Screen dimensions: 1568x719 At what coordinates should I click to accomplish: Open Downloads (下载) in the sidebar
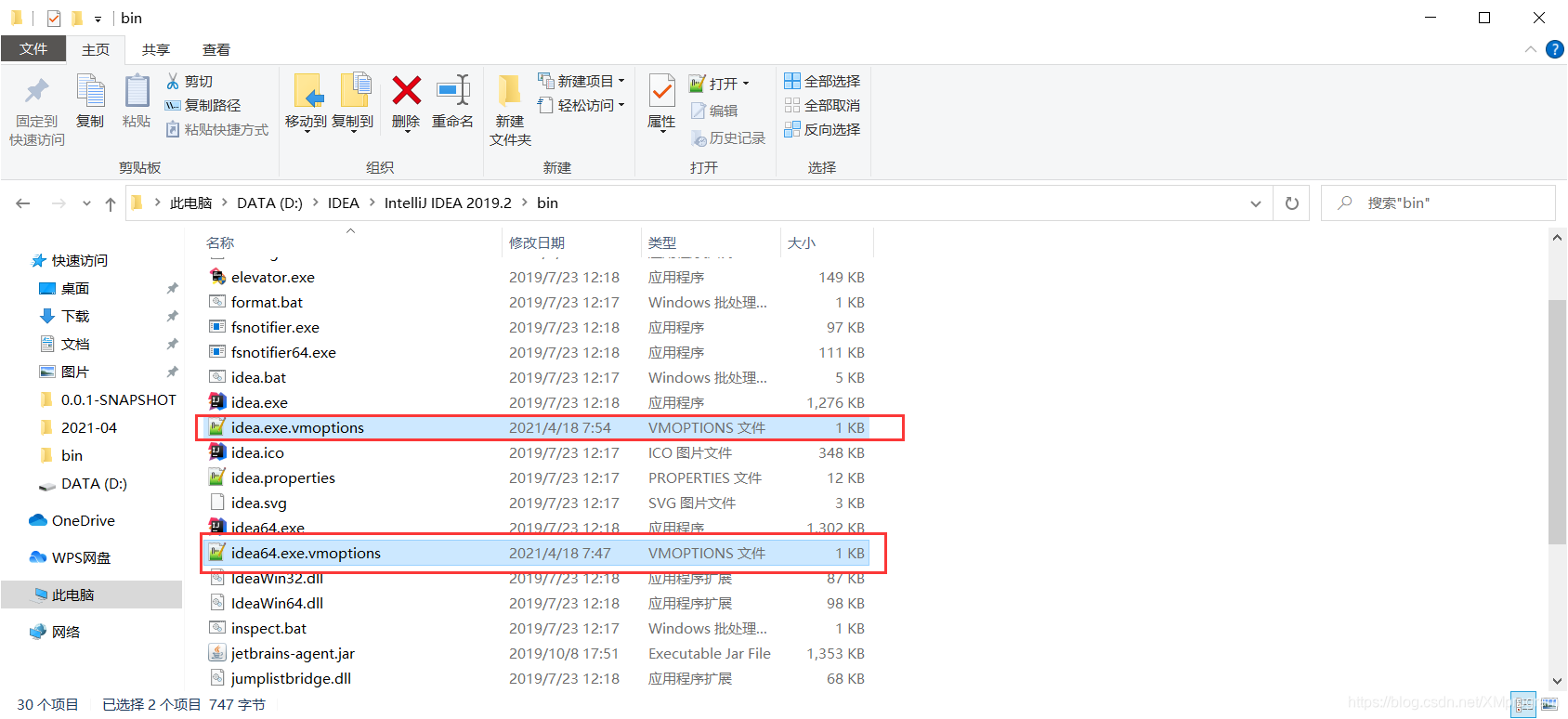click(x=75, y=317)
